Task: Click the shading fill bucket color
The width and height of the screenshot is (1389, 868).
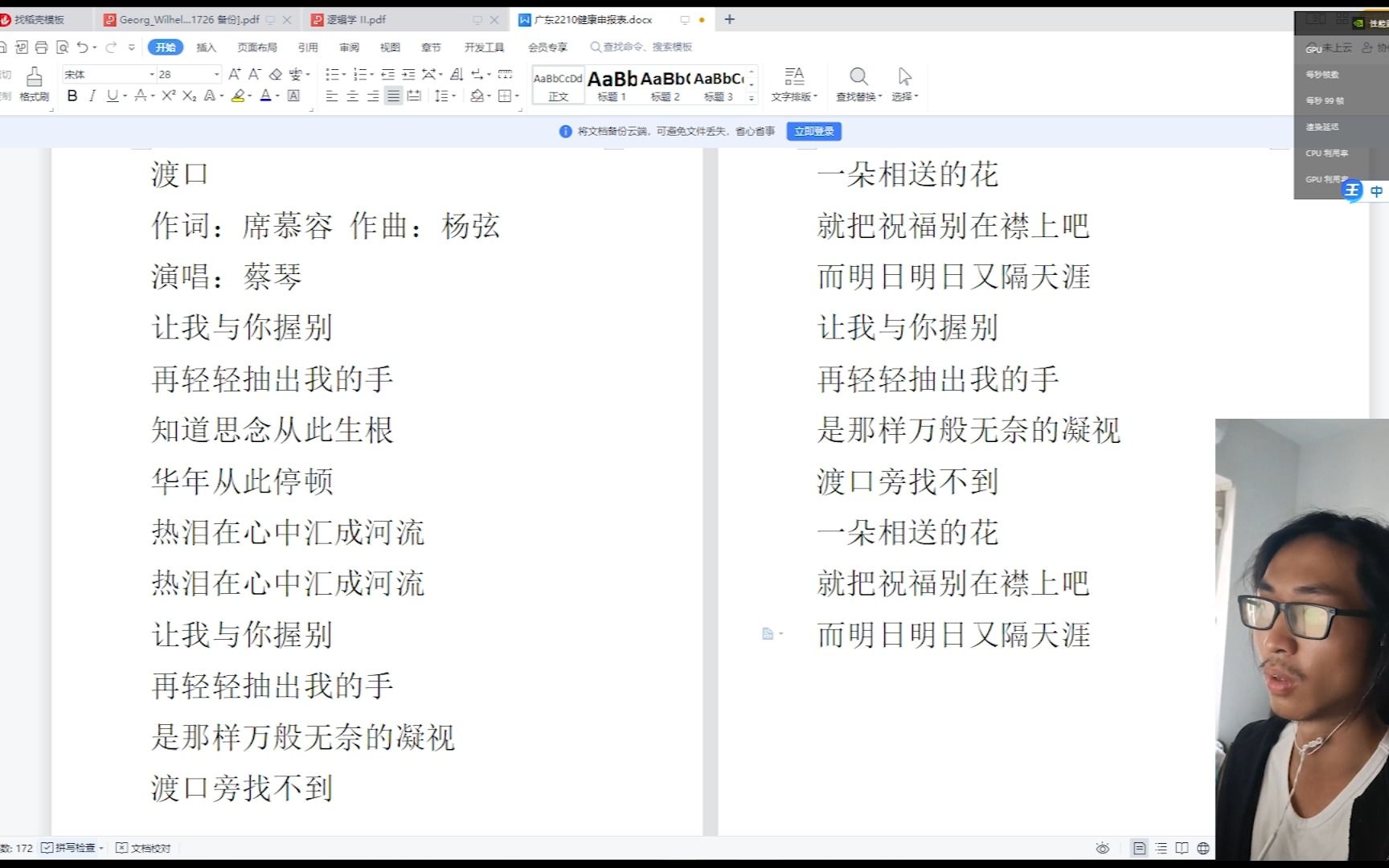Action: 477,96
